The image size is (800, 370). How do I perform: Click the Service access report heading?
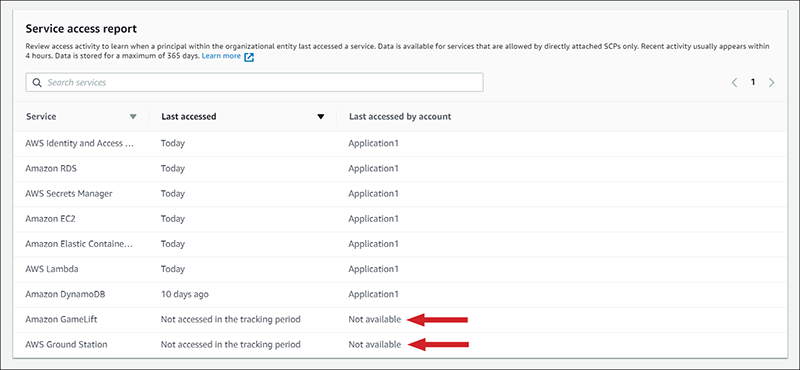(81, 29)
